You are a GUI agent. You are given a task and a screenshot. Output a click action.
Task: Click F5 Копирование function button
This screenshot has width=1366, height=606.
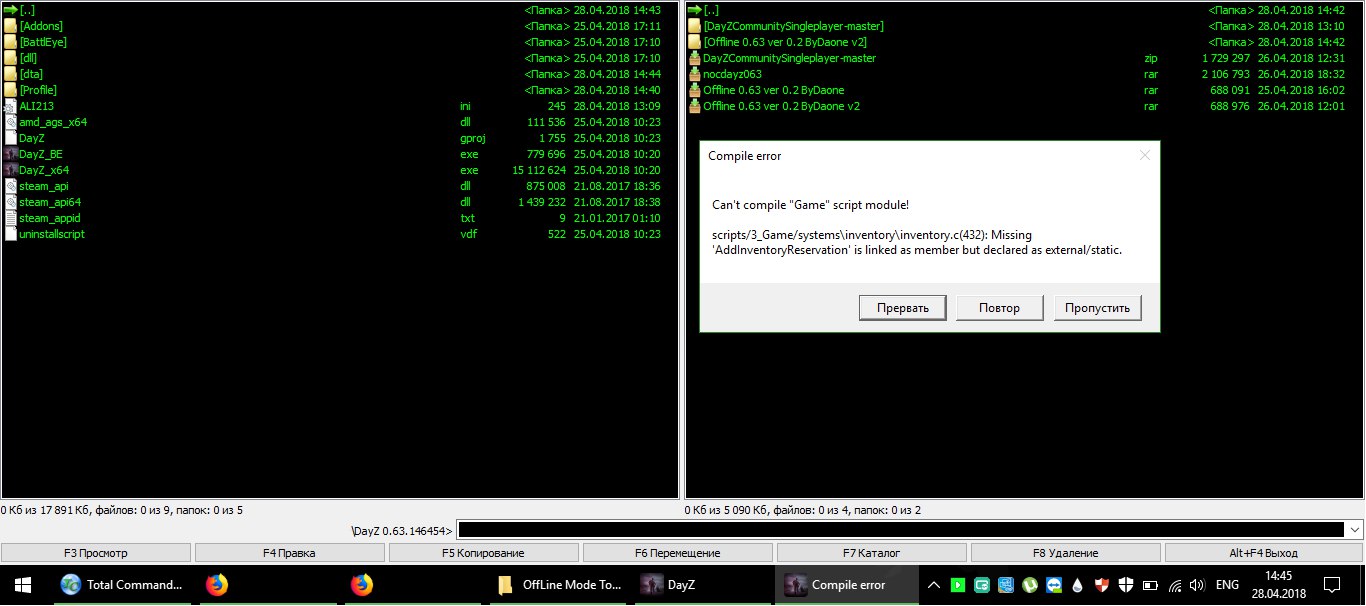(x=484, y=553)
